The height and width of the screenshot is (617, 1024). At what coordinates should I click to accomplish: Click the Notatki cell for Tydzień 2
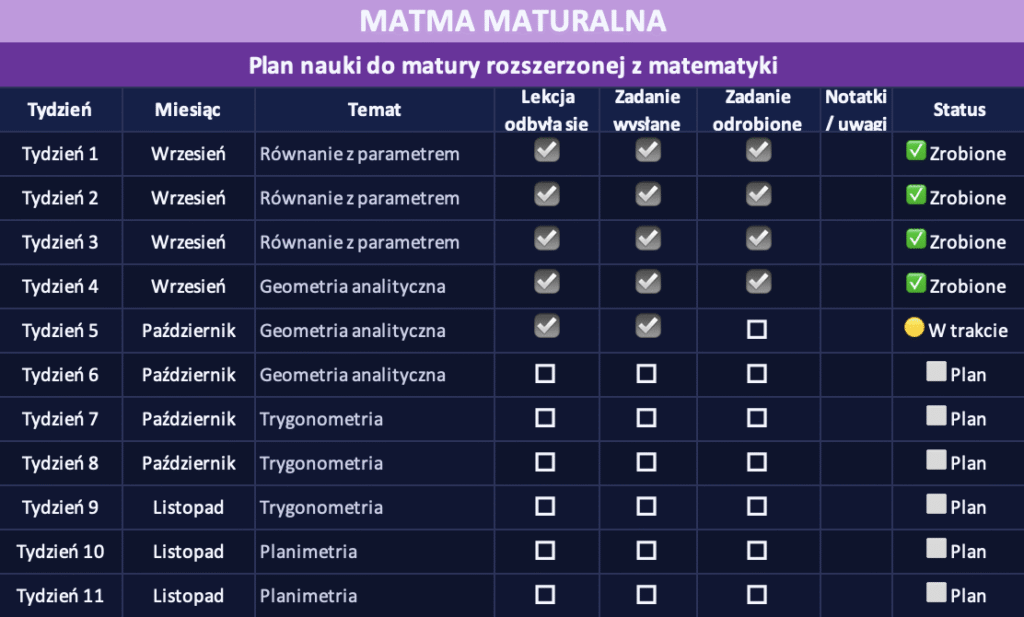tap(856, 198)
